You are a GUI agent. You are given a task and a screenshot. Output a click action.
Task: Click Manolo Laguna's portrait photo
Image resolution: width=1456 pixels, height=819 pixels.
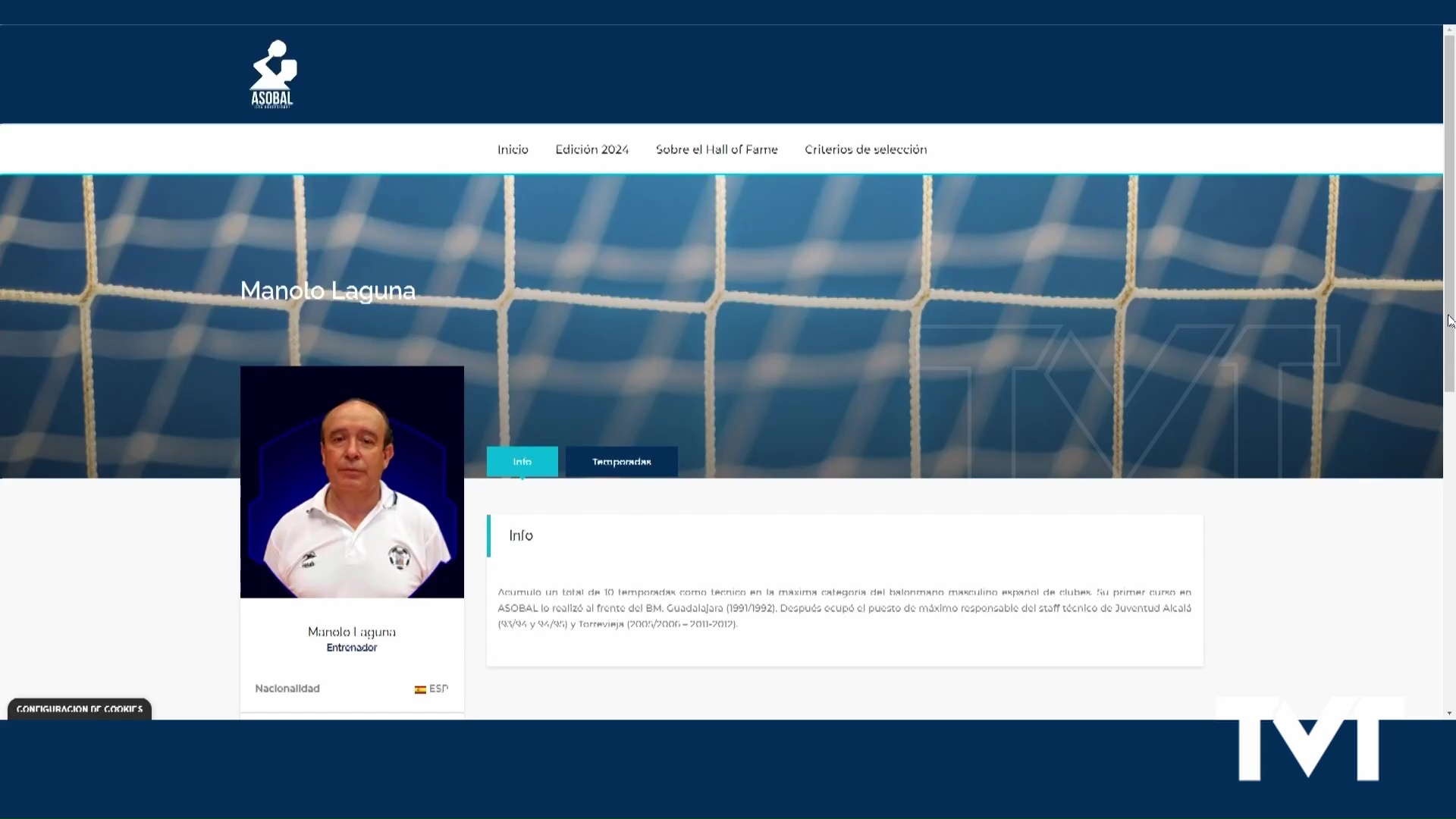click(x=352, y=482)
